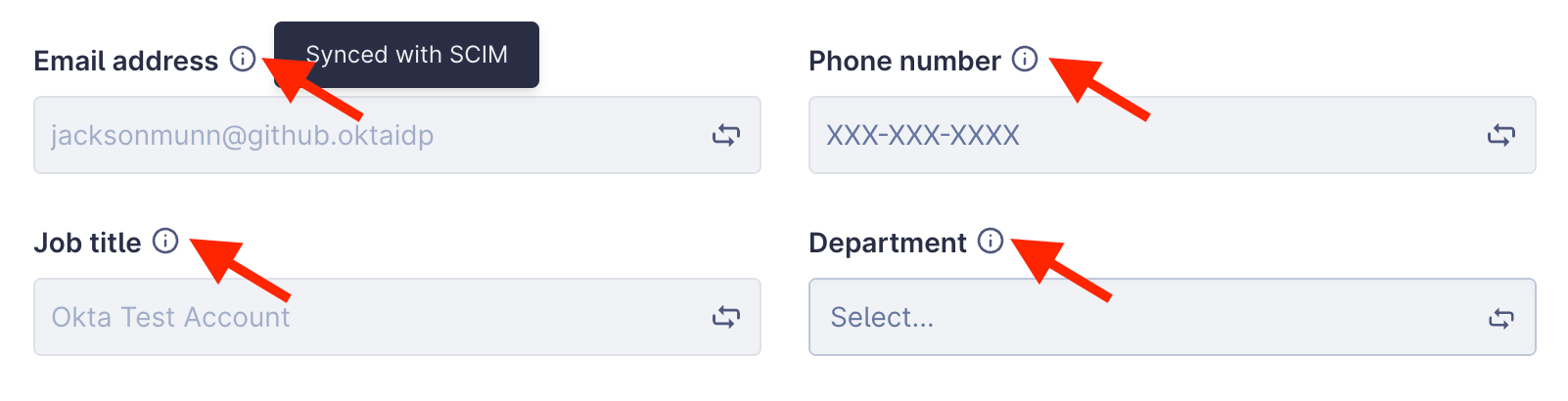This screenshot has width=1568, height=401.
Task: Click the "Department" field label
Action: point(887,243)
